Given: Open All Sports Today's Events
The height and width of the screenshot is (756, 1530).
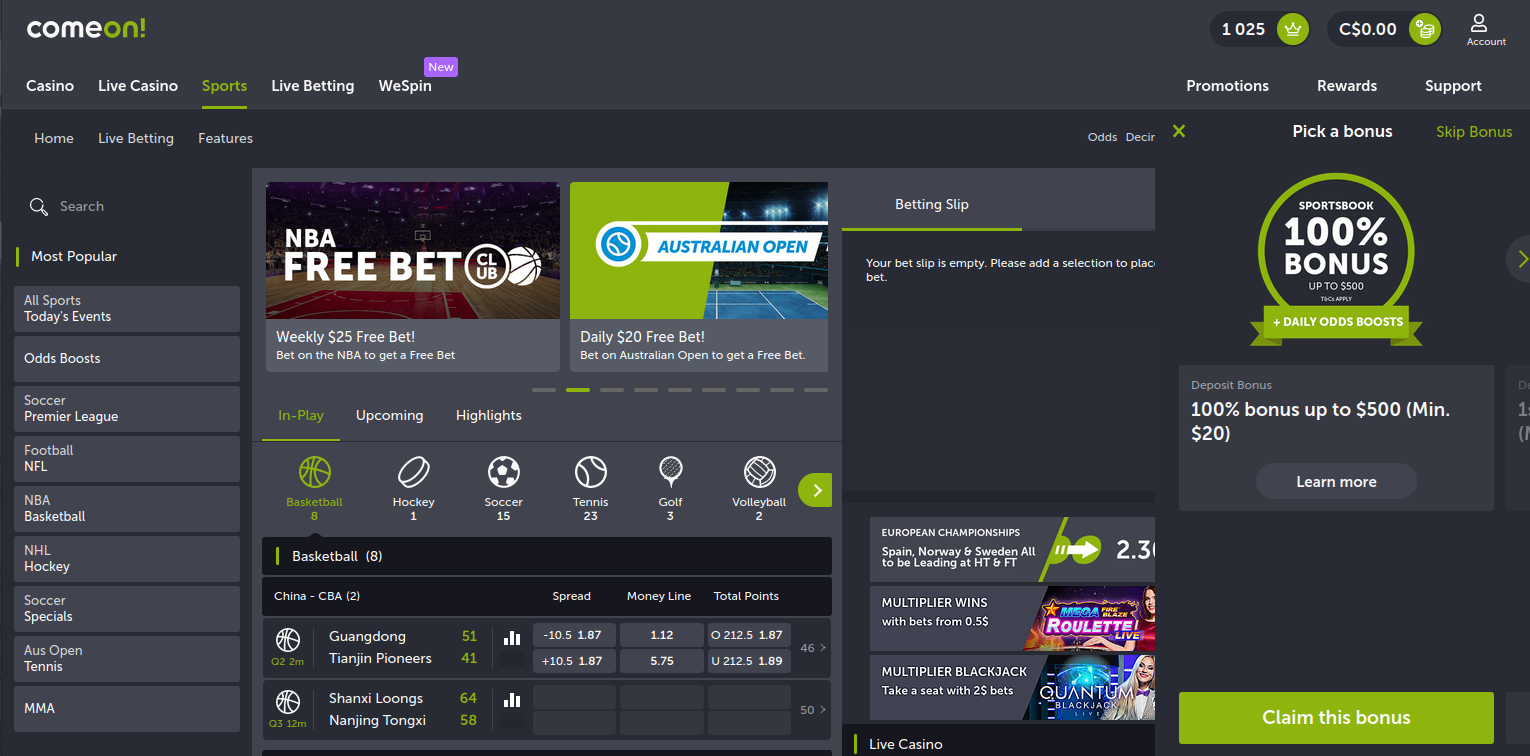Looking at the screenshot, I should point(127,309).
